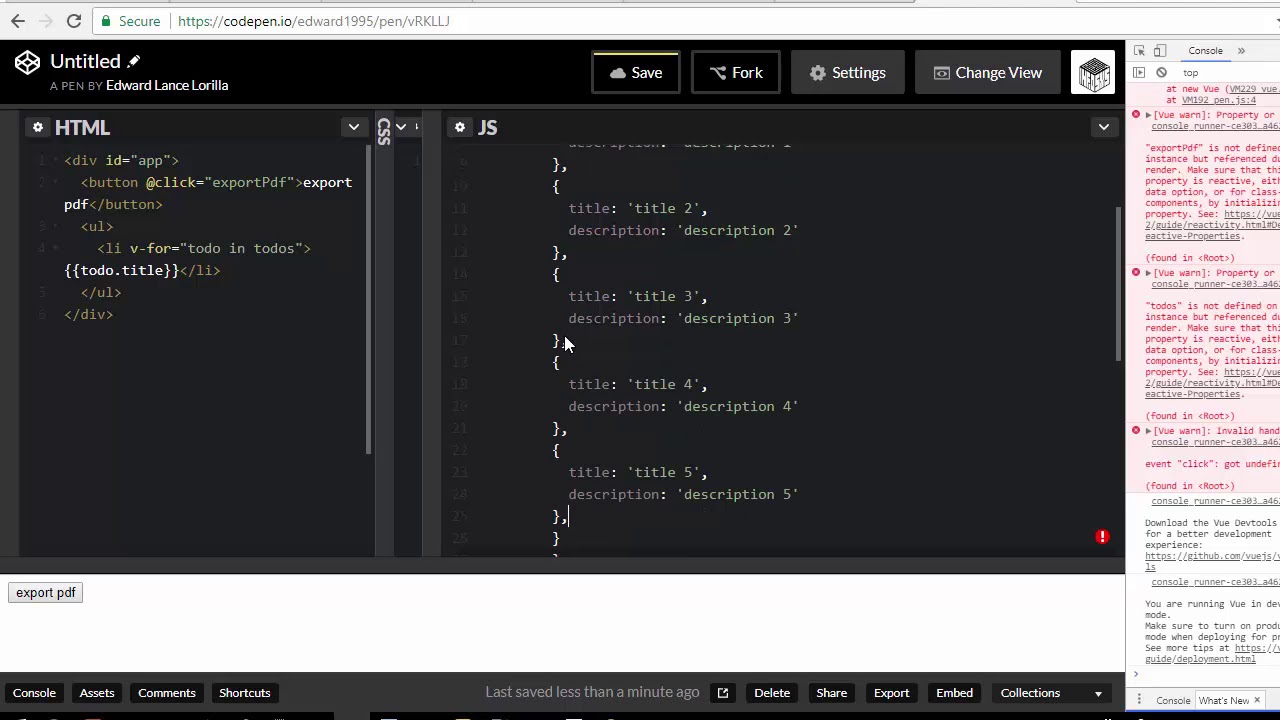This screenshot has height=720, width=1280.
Task: Select the drawer Console tab
Action: coord(1173,701)
